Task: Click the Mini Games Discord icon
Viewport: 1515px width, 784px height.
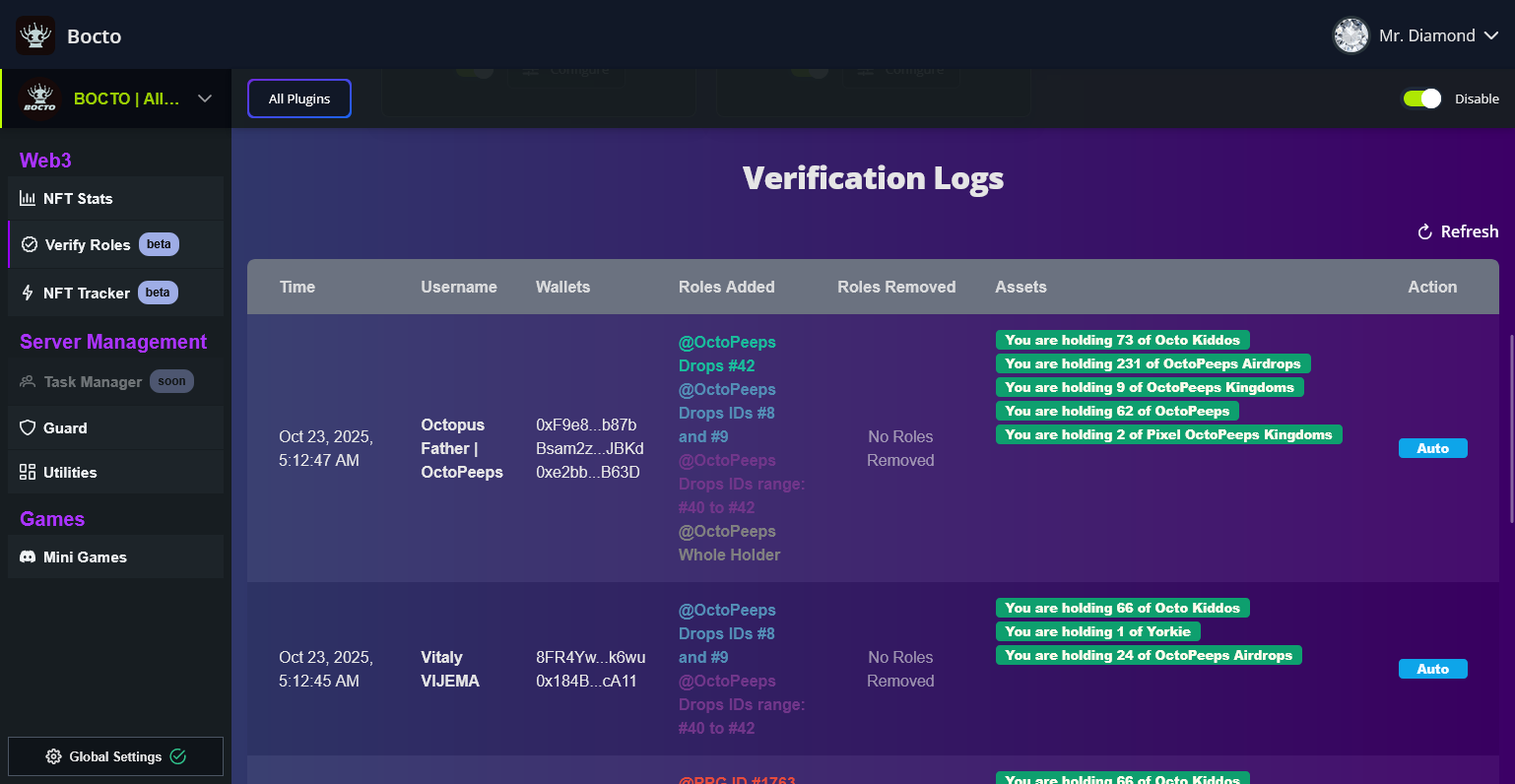Action: point(28,557)
